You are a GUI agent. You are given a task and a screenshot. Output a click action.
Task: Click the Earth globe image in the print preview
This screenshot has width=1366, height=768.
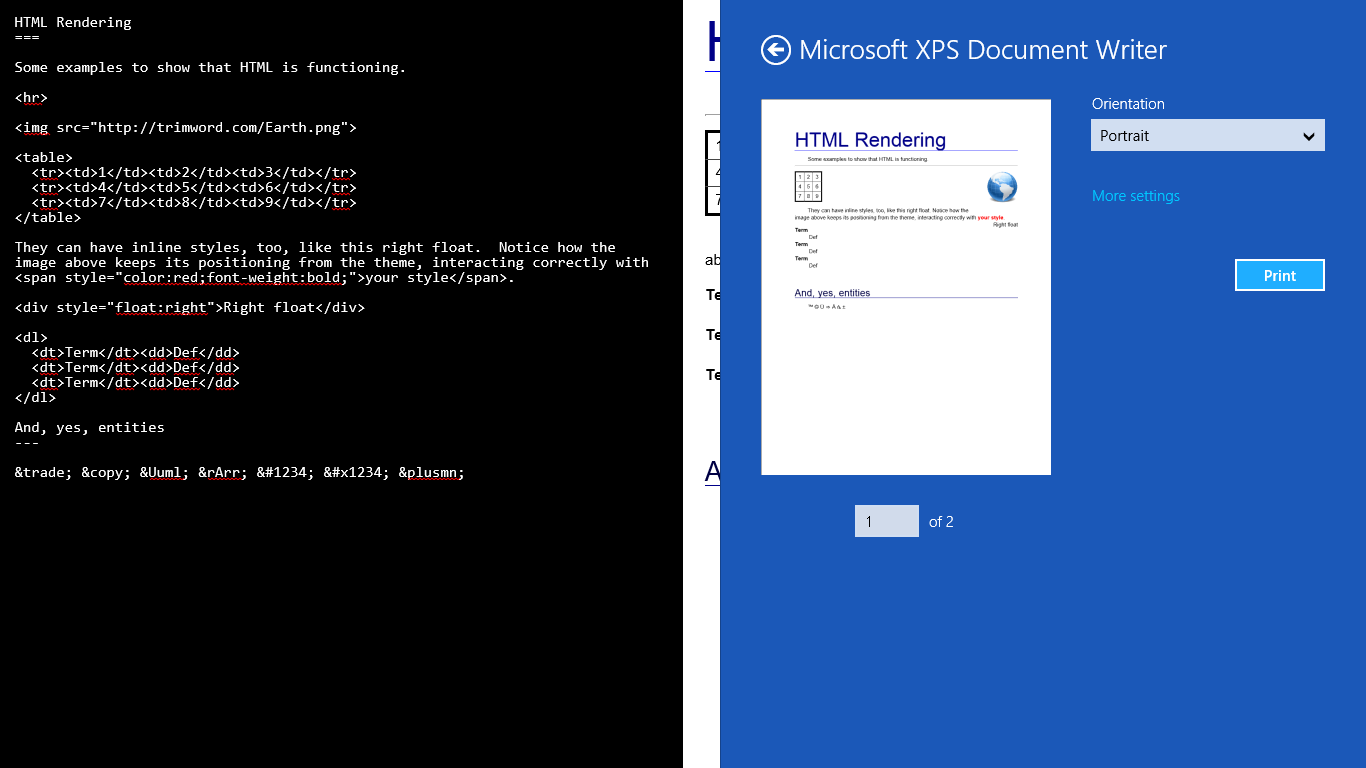1001,187
